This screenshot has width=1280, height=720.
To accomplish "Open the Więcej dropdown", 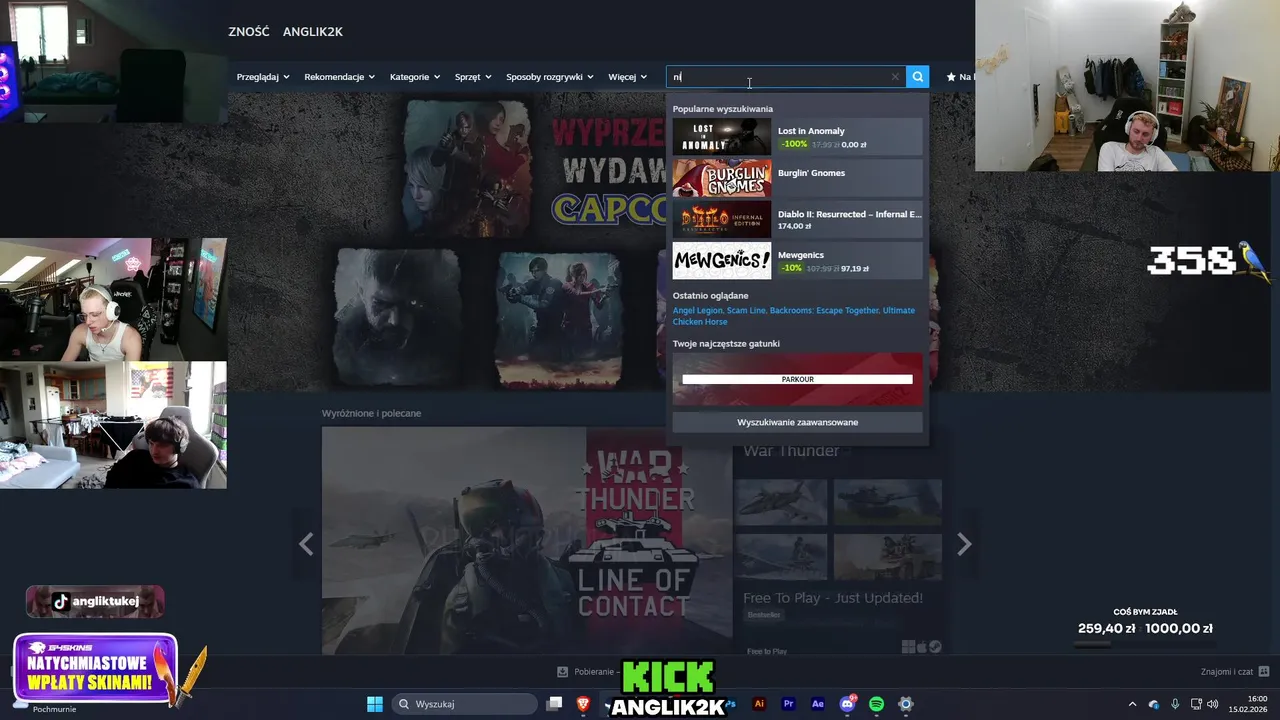I will pyautogui.click(x=628, y=77).
